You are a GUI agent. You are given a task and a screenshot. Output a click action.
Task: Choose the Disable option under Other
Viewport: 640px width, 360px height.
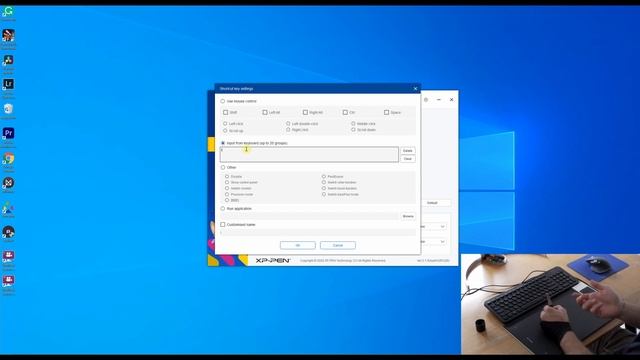pyautogui.click(x=227, y=176)
